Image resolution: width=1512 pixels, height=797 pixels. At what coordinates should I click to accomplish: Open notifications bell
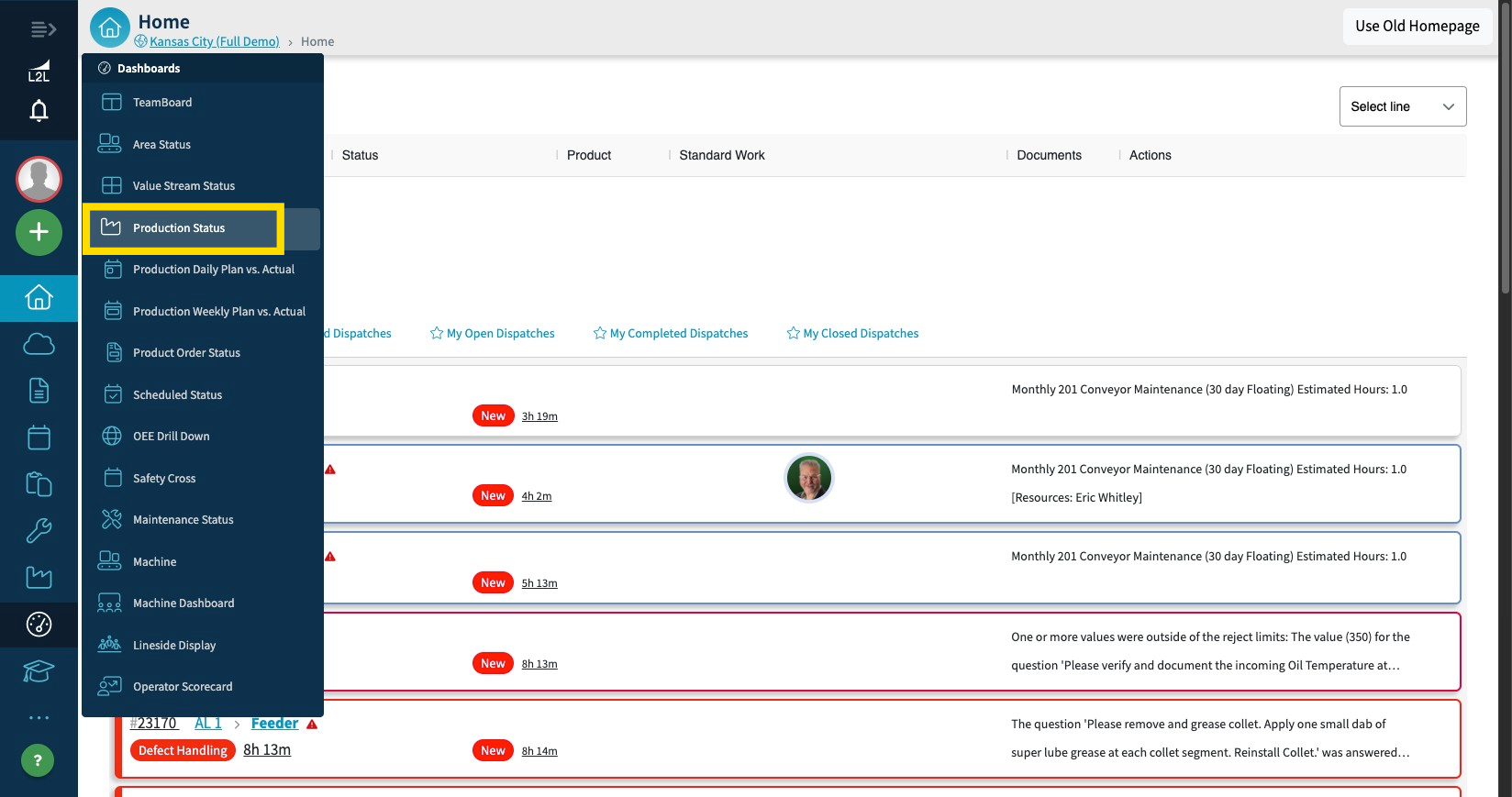click(39, 111)
